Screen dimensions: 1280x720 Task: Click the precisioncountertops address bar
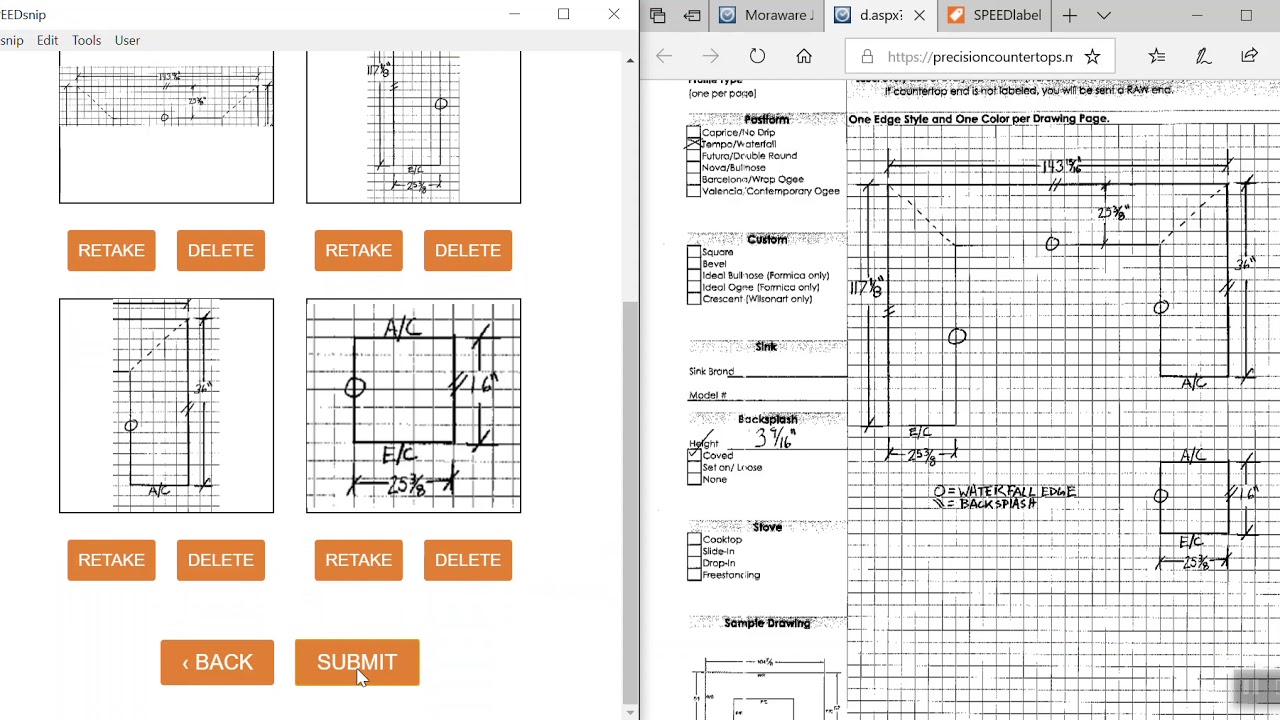pyautogui.click(x=980, y=57)
